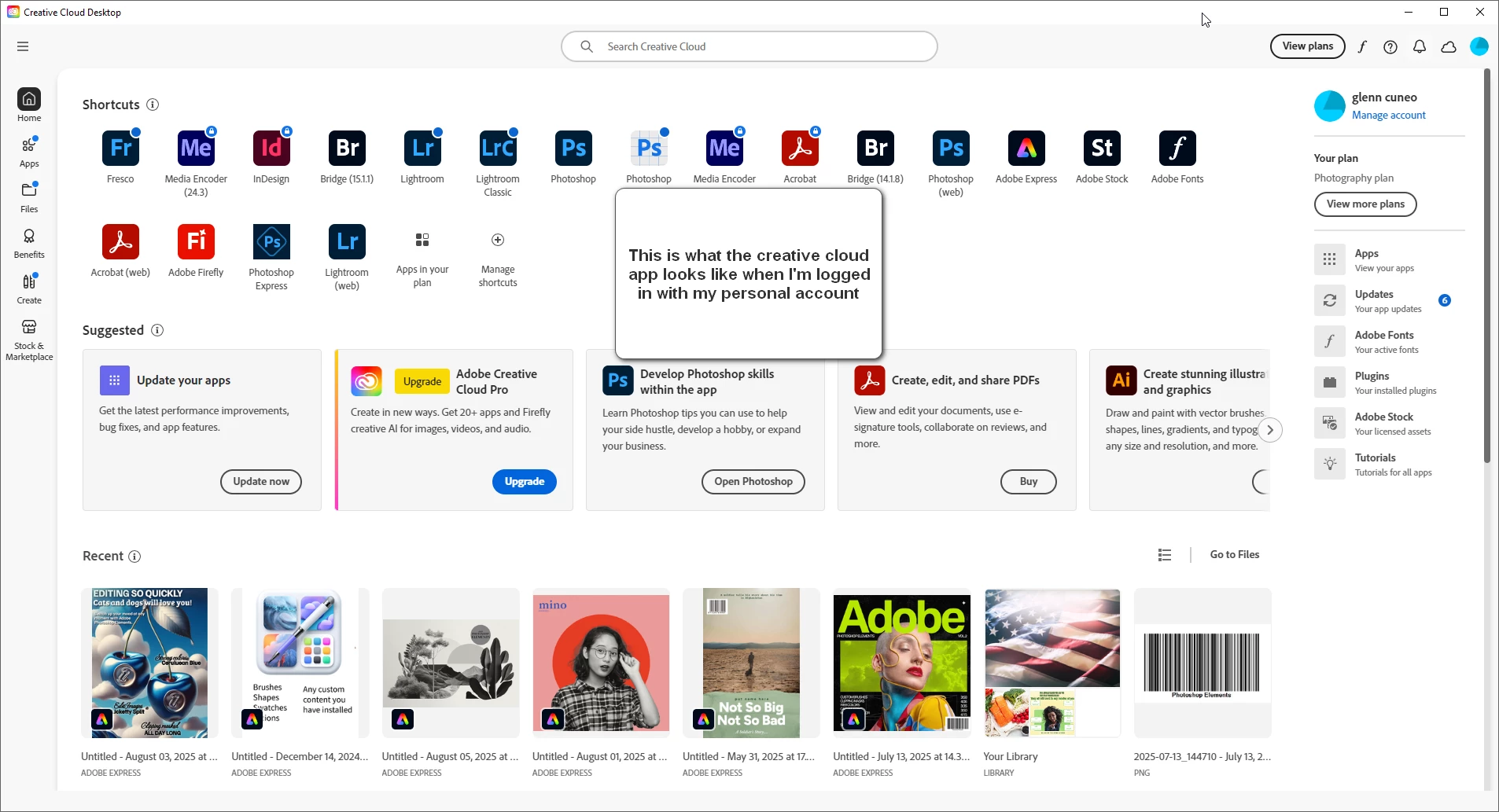The height and width of the screenshot is (812, 1499).
Task: Click the yellow Upgrade badge
Action: pos(422,381)
